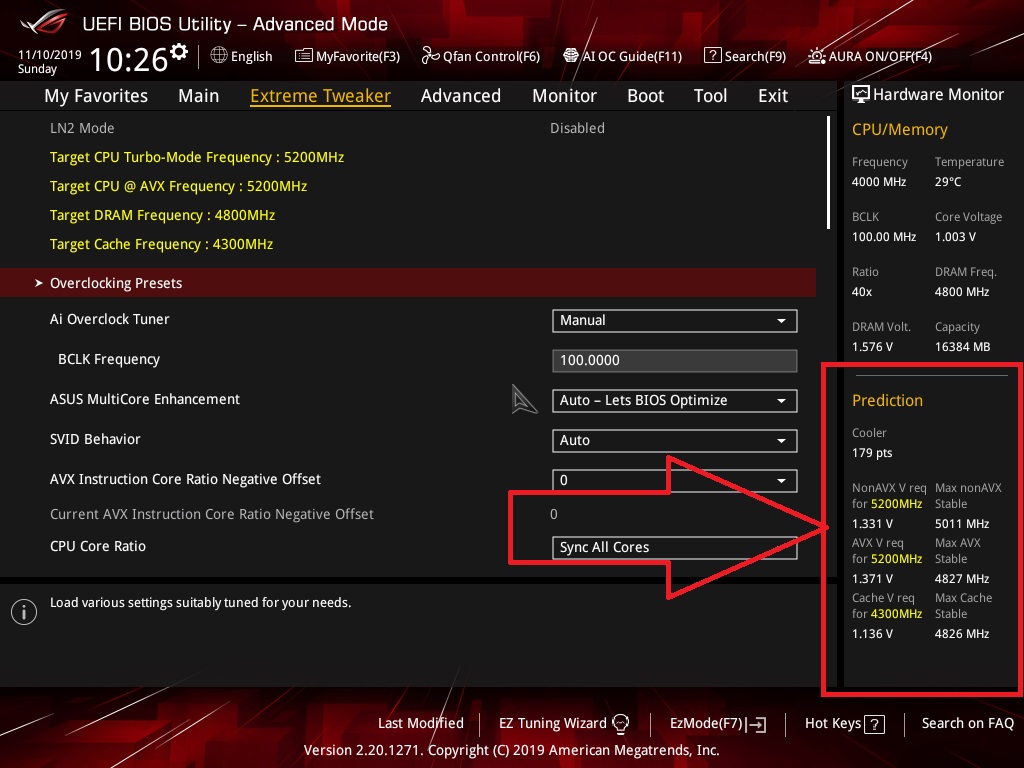Open Search on FAQ link
1024x768 pixels.
click(967, 723)
